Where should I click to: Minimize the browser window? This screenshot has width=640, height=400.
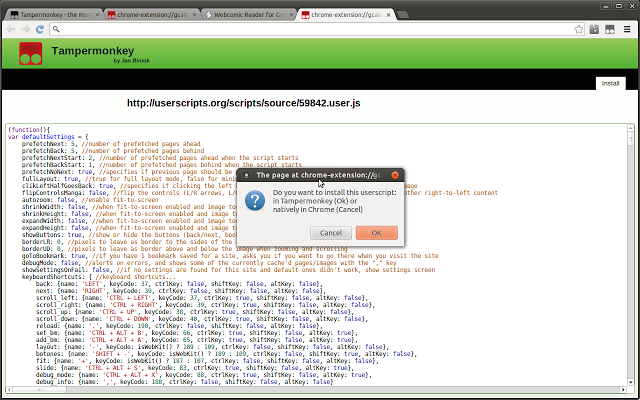coord(606,6)
